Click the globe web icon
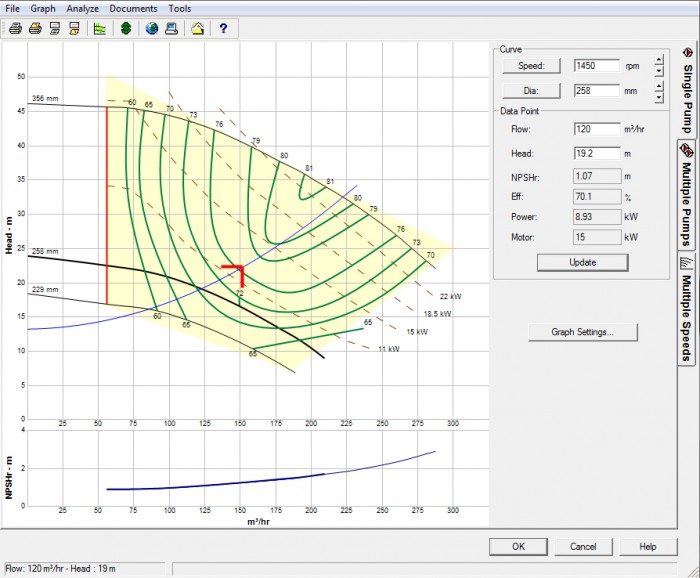The image size is (700, 578). click(152, 29)
